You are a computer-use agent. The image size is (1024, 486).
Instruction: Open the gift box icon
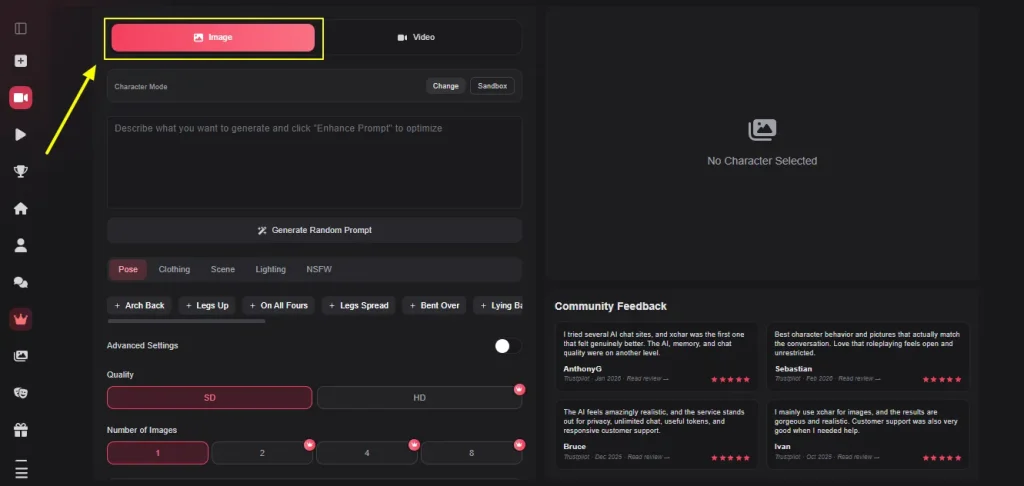click(x=21, y=430)
